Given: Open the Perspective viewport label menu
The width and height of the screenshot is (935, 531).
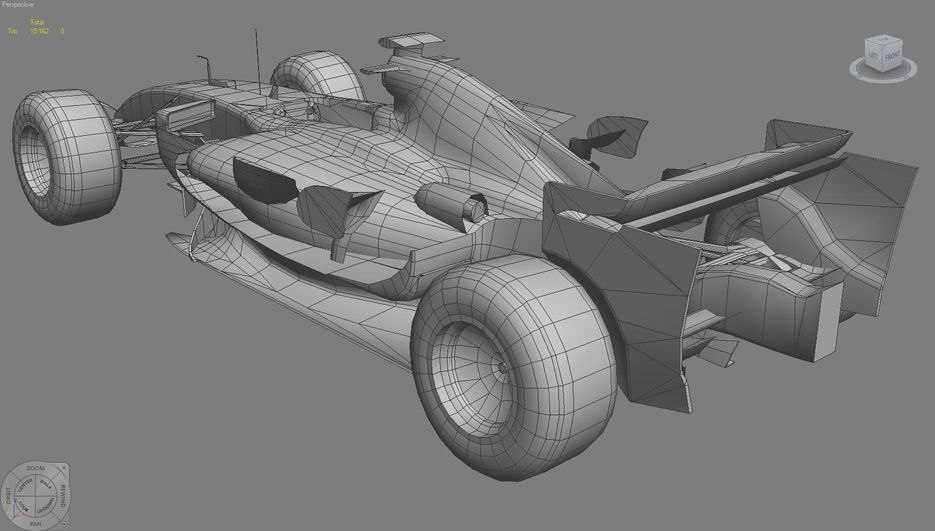Looking at the screenshot, I should pyautogui.click(x=20, y=5).
